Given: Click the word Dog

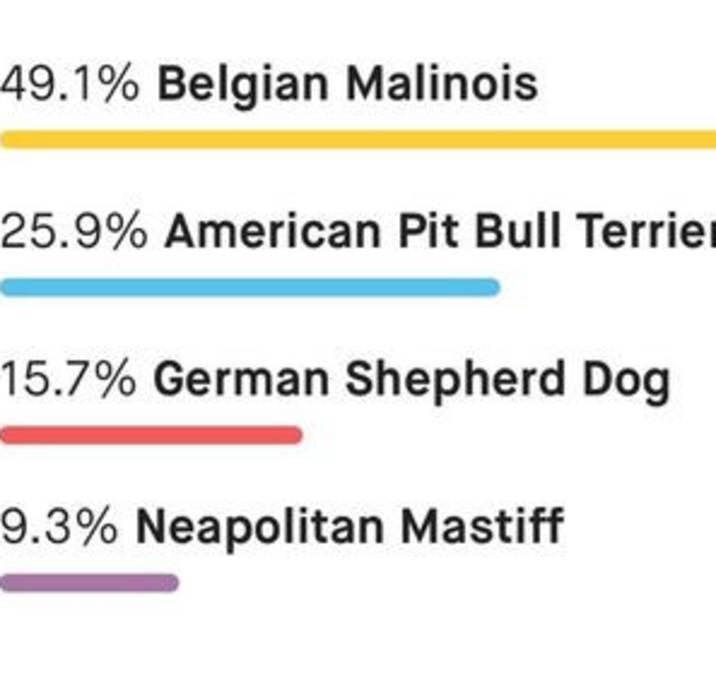Looking at the screenshot, I should coord(626,382).
